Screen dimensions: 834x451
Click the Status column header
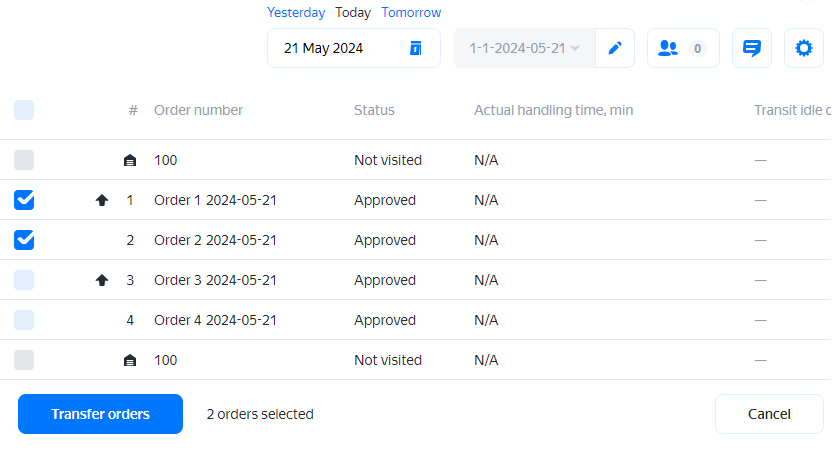pos(374,110)
